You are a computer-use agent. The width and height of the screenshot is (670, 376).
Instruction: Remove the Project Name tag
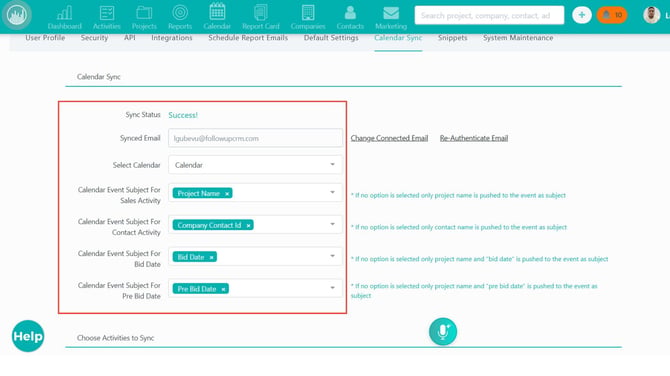(227, 194)
